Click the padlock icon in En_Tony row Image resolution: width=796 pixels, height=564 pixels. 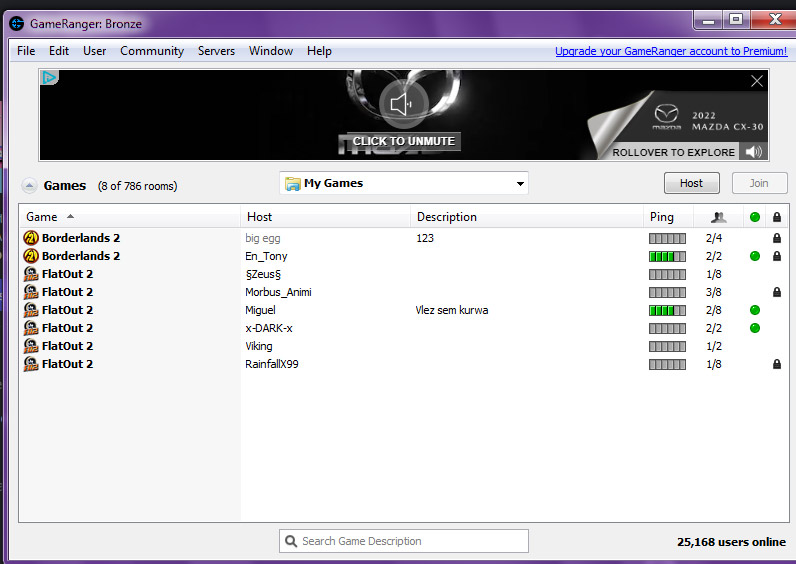pyautogui.click(x=777, y=256)
